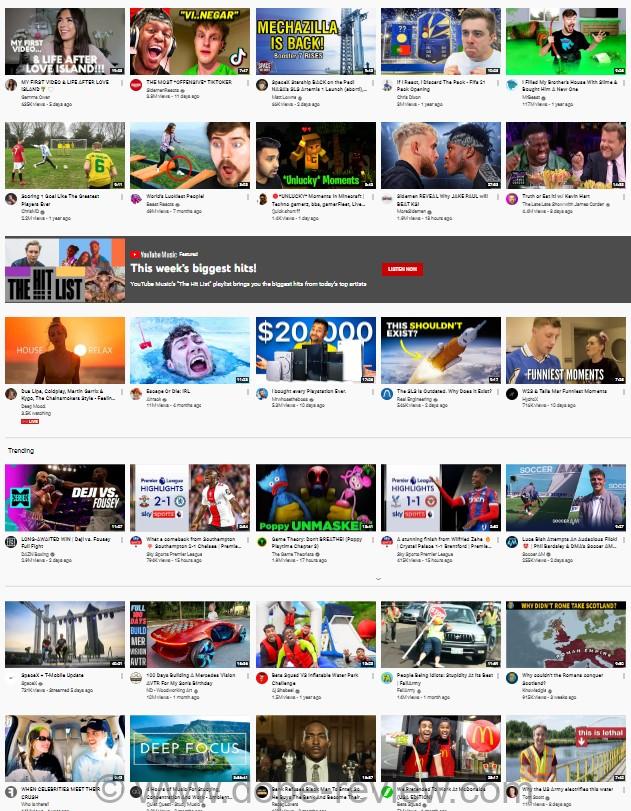Screen dimensions: 631x811
Task: Play the Deji vs. Fousey fight thumbnail
Action: click(65, 497)
